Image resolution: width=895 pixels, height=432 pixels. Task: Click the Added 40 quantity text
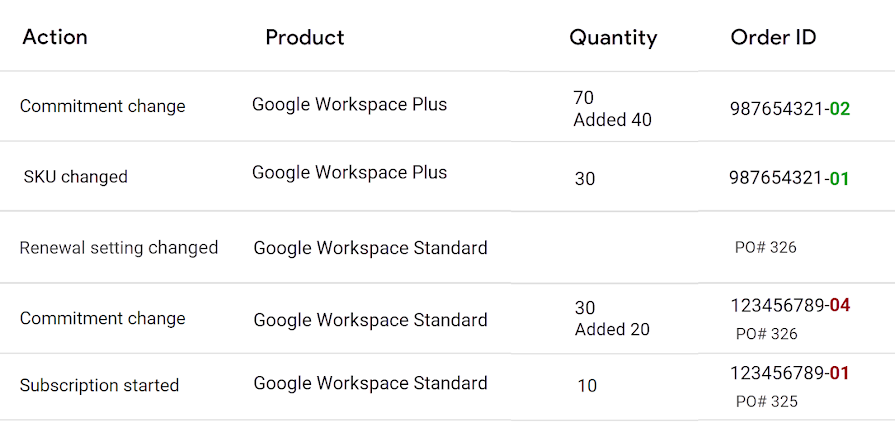click(612, 120)
